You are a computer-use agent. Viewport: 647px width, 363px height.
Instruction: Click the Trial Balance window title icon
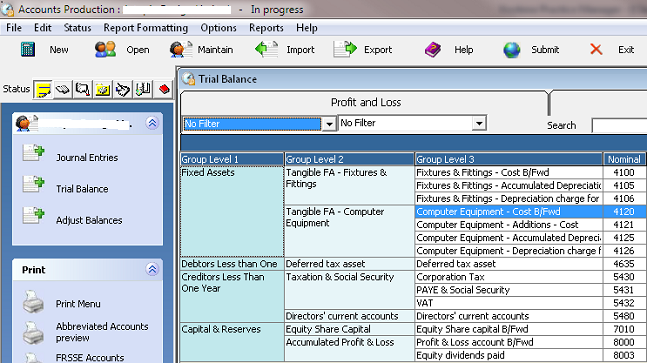(x=189, y=79)
